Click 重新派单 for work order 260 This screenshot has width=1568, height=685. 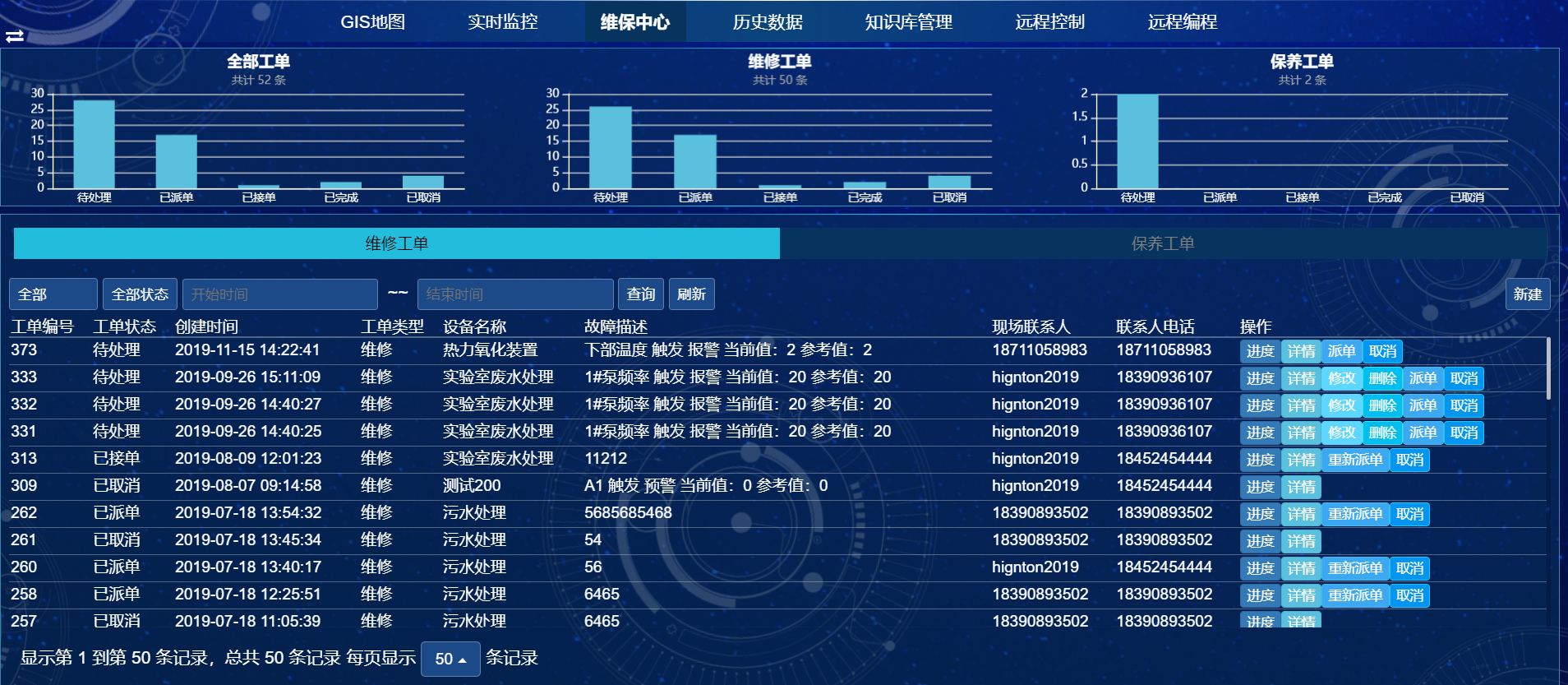1356,568
